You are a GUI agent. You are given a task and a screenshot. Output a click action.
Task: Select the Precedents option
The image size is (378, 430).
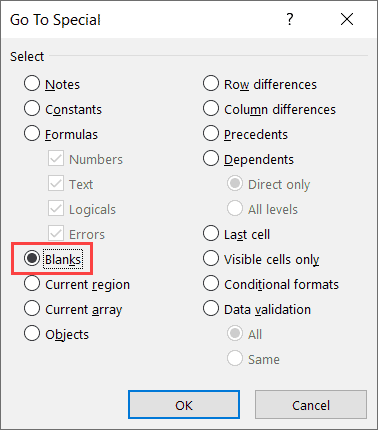tap(211, 133)
